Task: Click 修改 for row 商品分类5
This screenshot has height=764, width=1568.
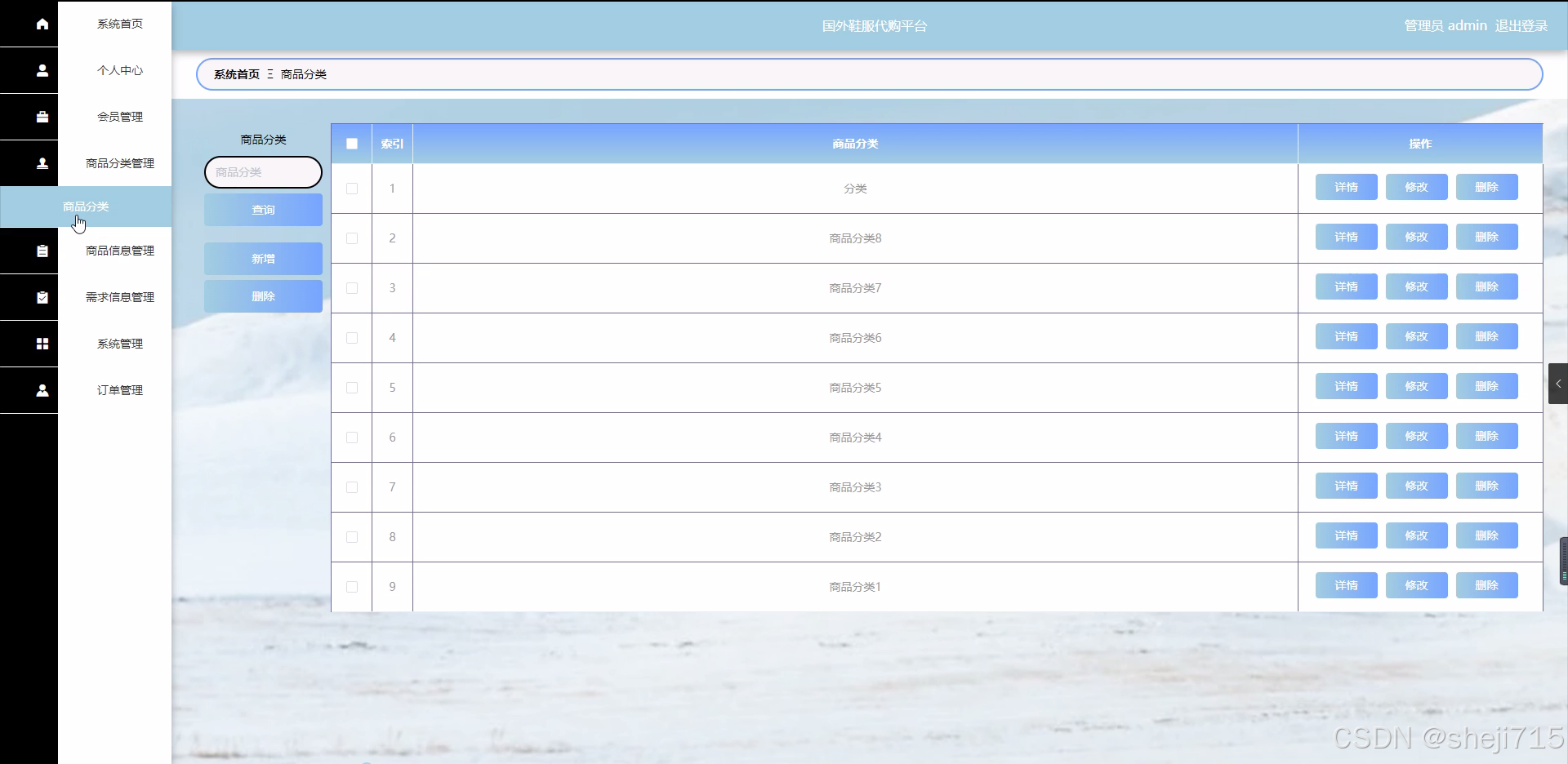Action: pos(1416,386)
